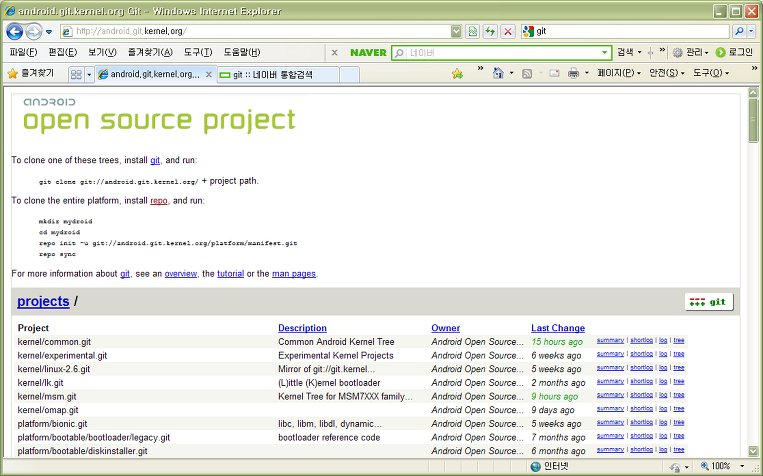
Task: Click the Print icon in command bar
Action: click(x=574, y=73)
